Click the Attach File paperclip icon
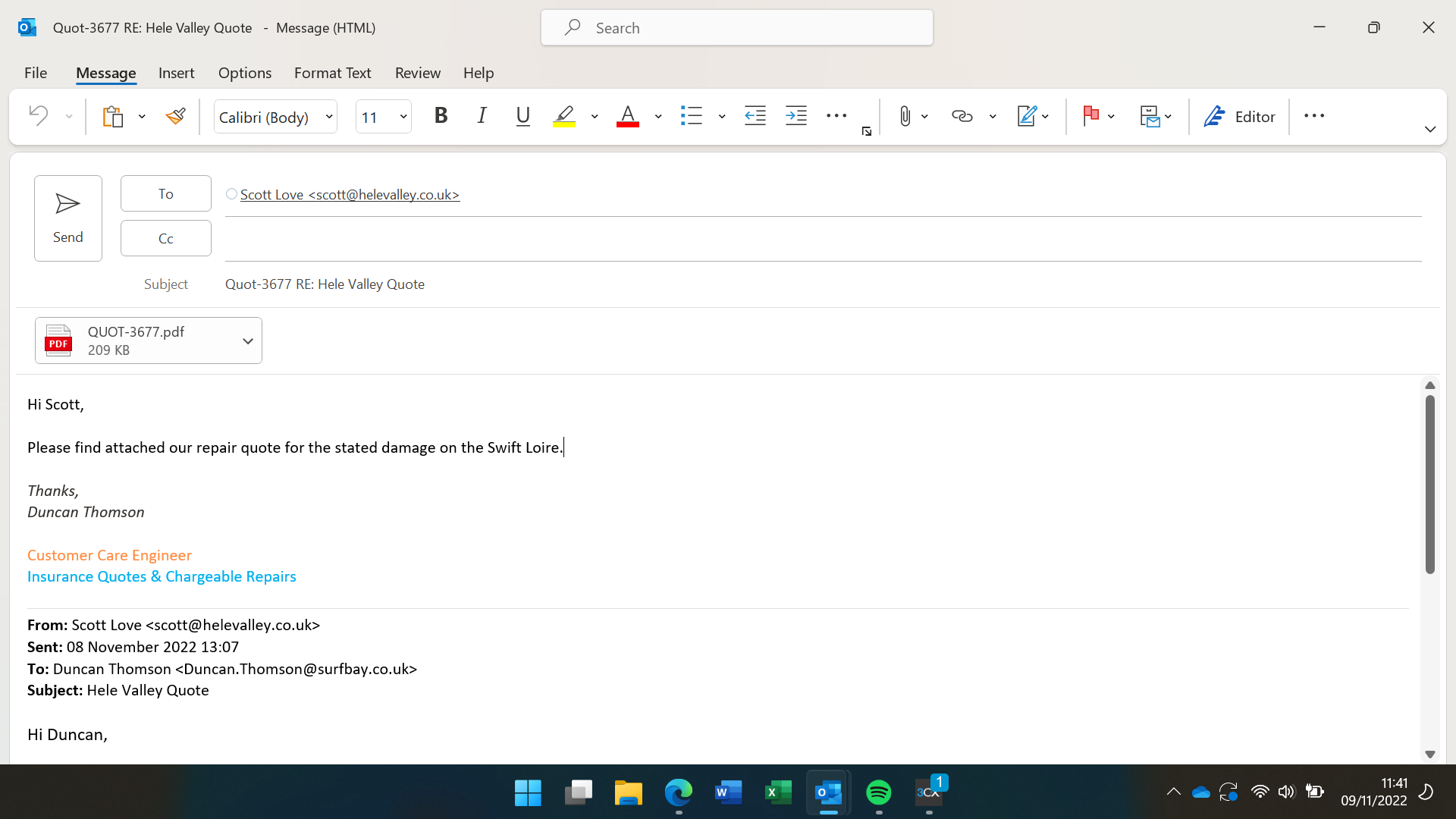Viewport: 1456px width, 819px height. pyautogui.click(x=905, y=116)
